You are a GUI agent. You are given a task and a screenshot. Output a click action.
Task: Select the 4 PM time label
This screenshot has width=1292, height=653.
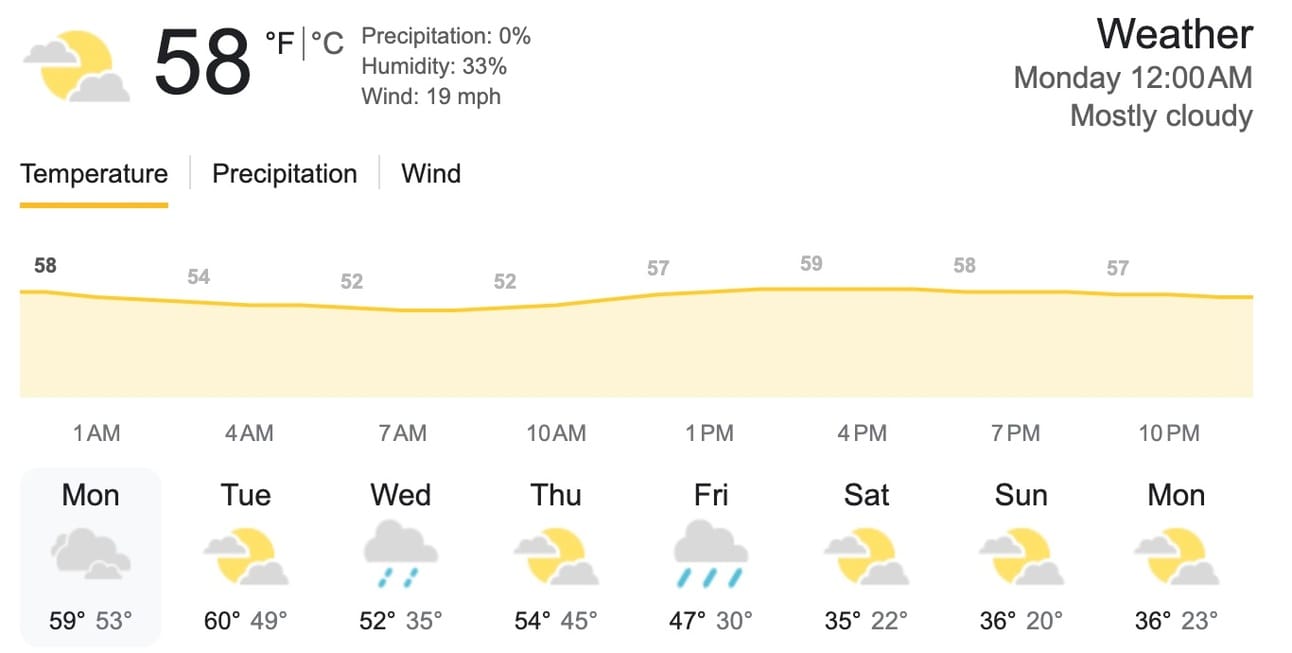(x=863, y=433)
